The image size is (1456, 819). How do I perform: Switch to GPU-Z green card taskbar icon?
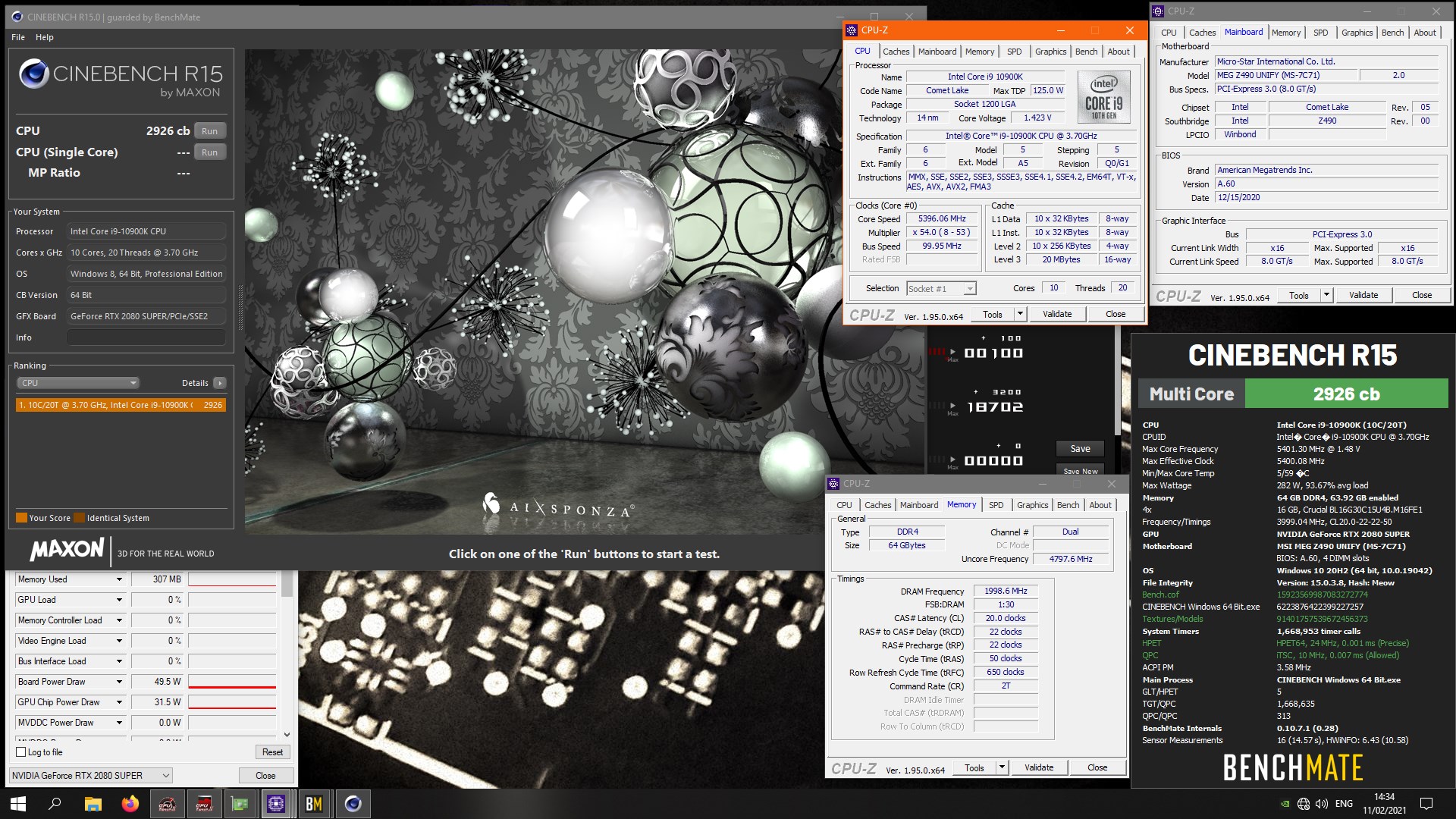point(240,804)
